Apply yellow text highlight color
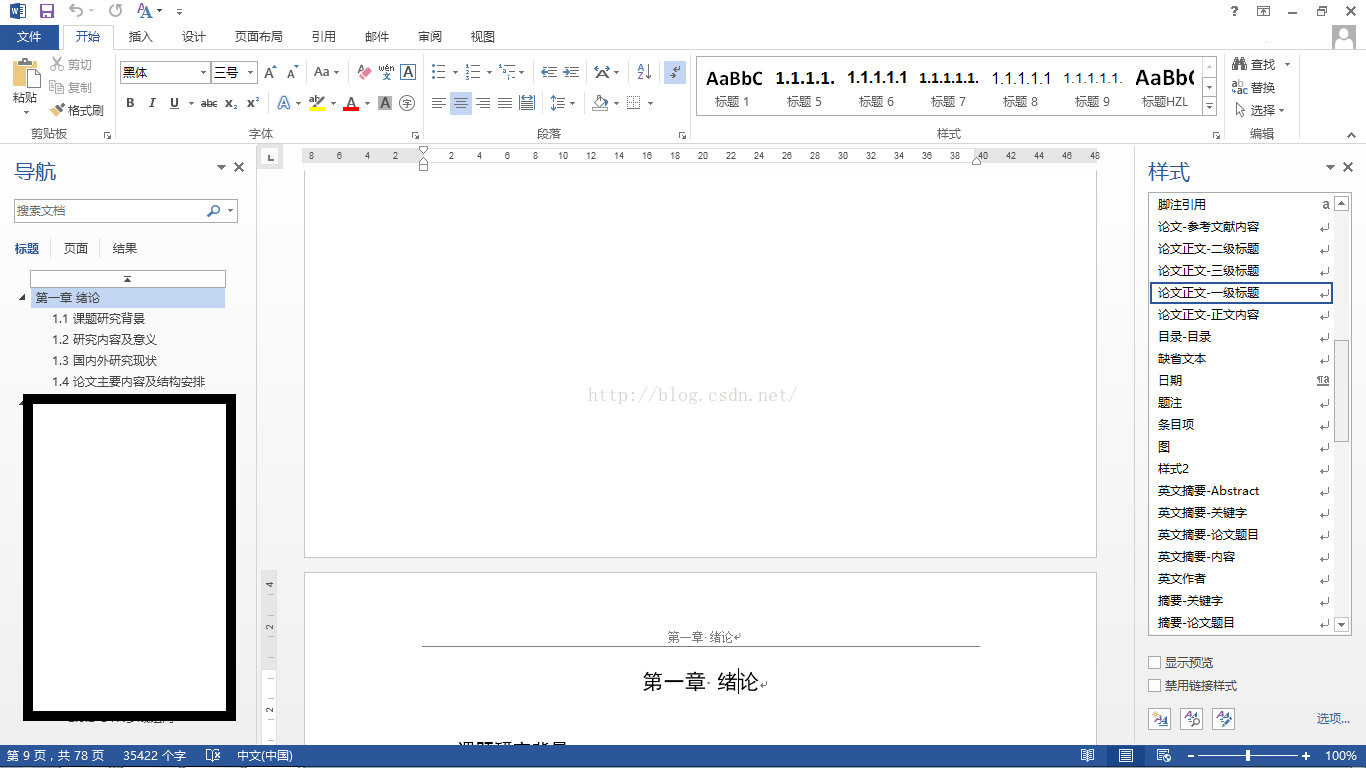Viewport: 1366px width, 768px height. point(317,103)
